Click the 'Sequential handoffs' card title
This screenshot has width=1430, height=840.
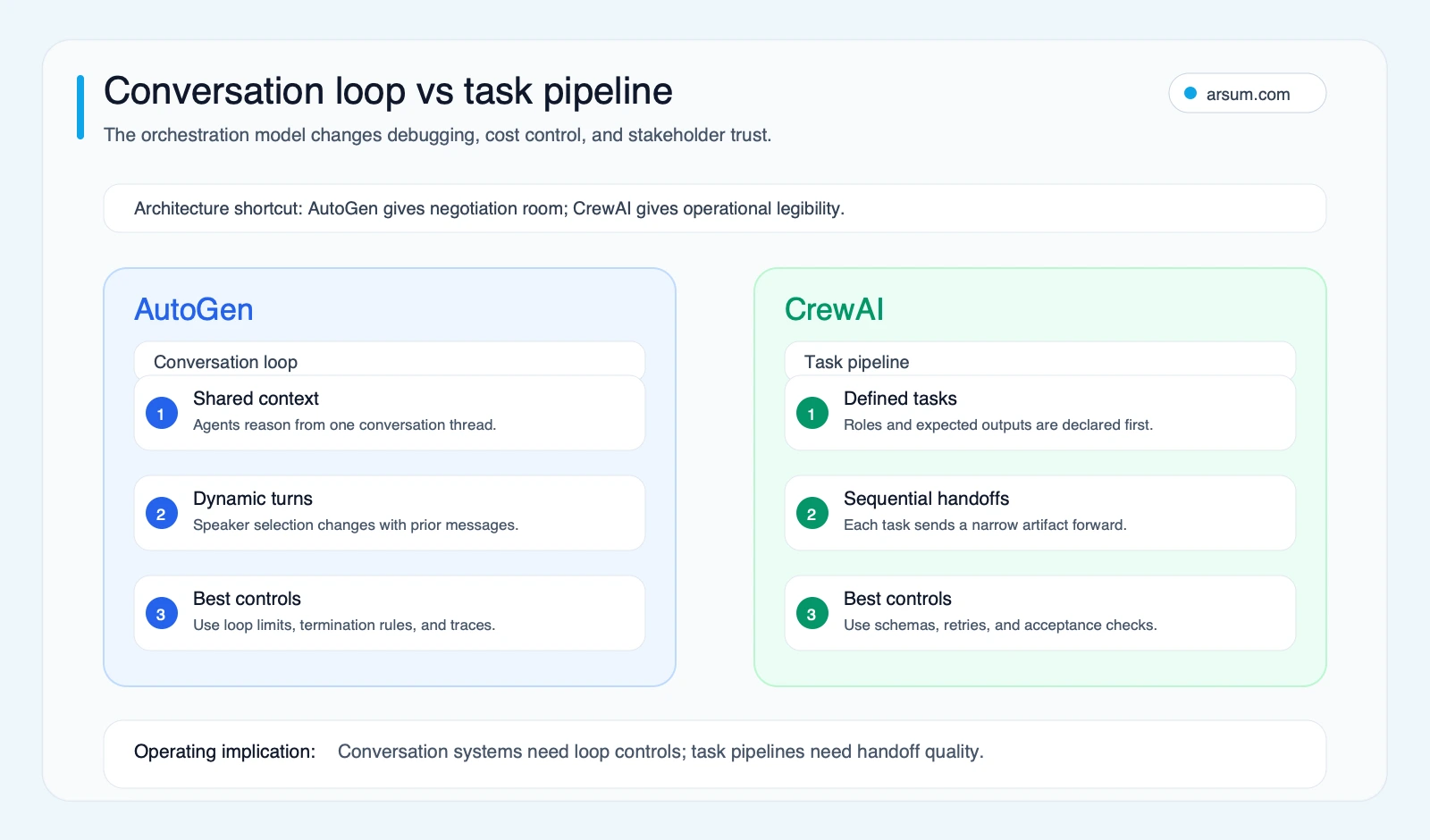point(926,499)
